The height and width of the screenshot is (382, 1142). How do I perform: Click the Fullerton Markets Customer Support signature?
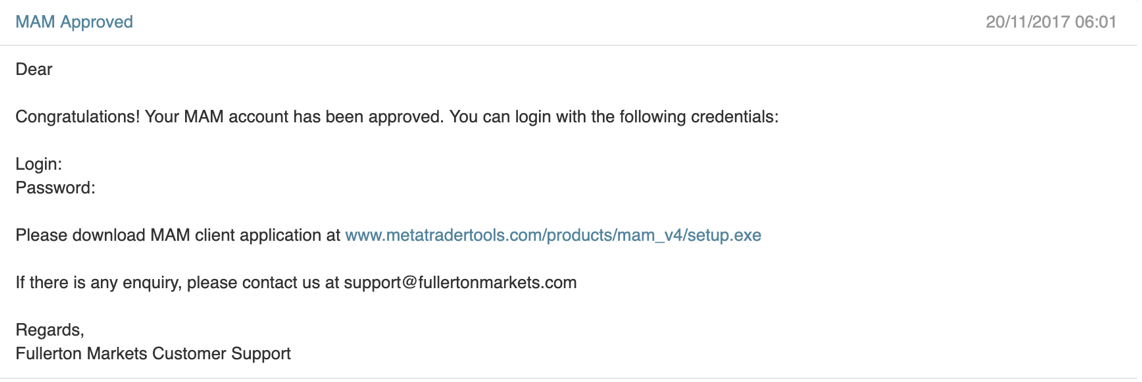153,354
